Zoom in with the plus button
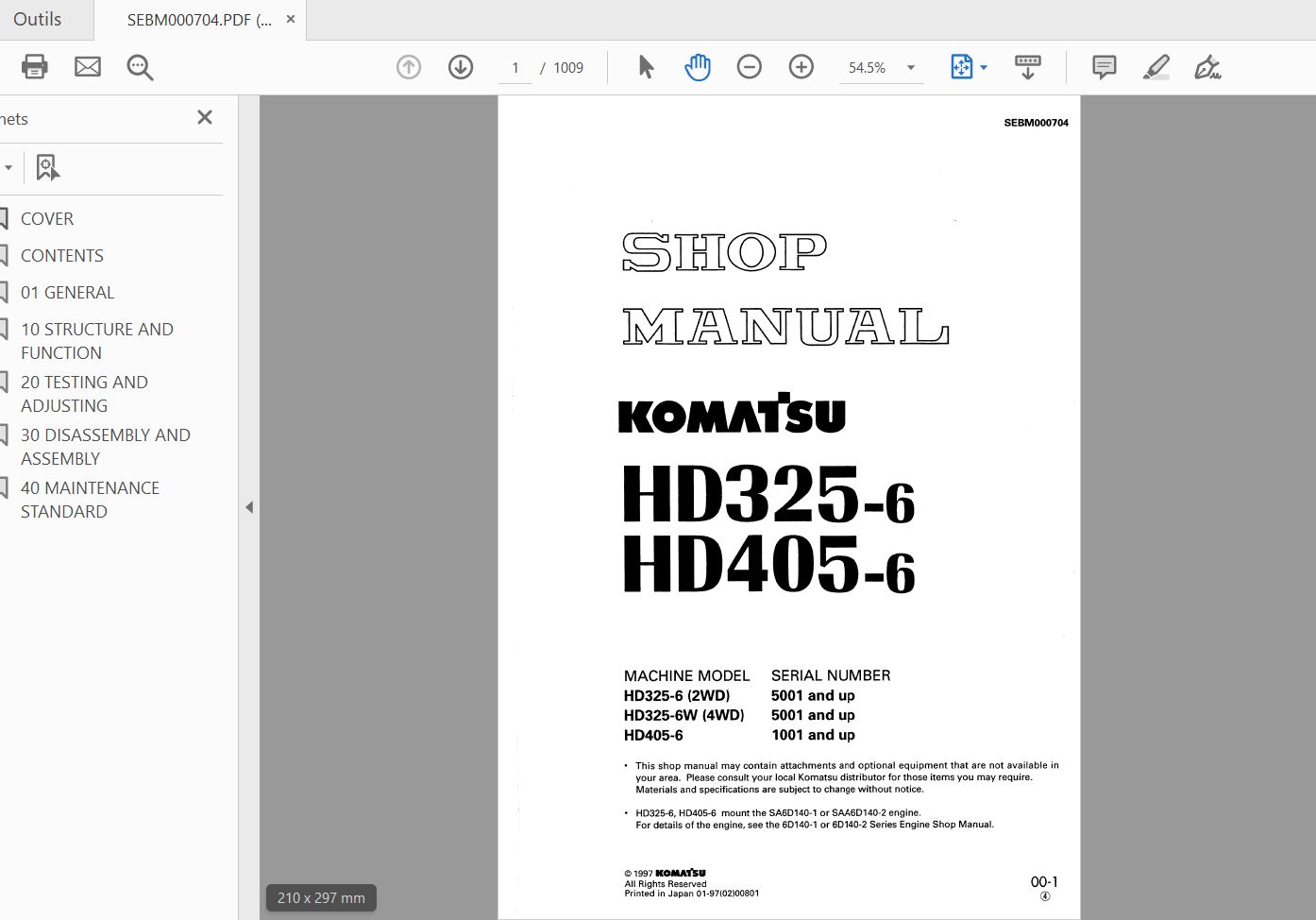The image size is (1316, 920). [801, 67]
